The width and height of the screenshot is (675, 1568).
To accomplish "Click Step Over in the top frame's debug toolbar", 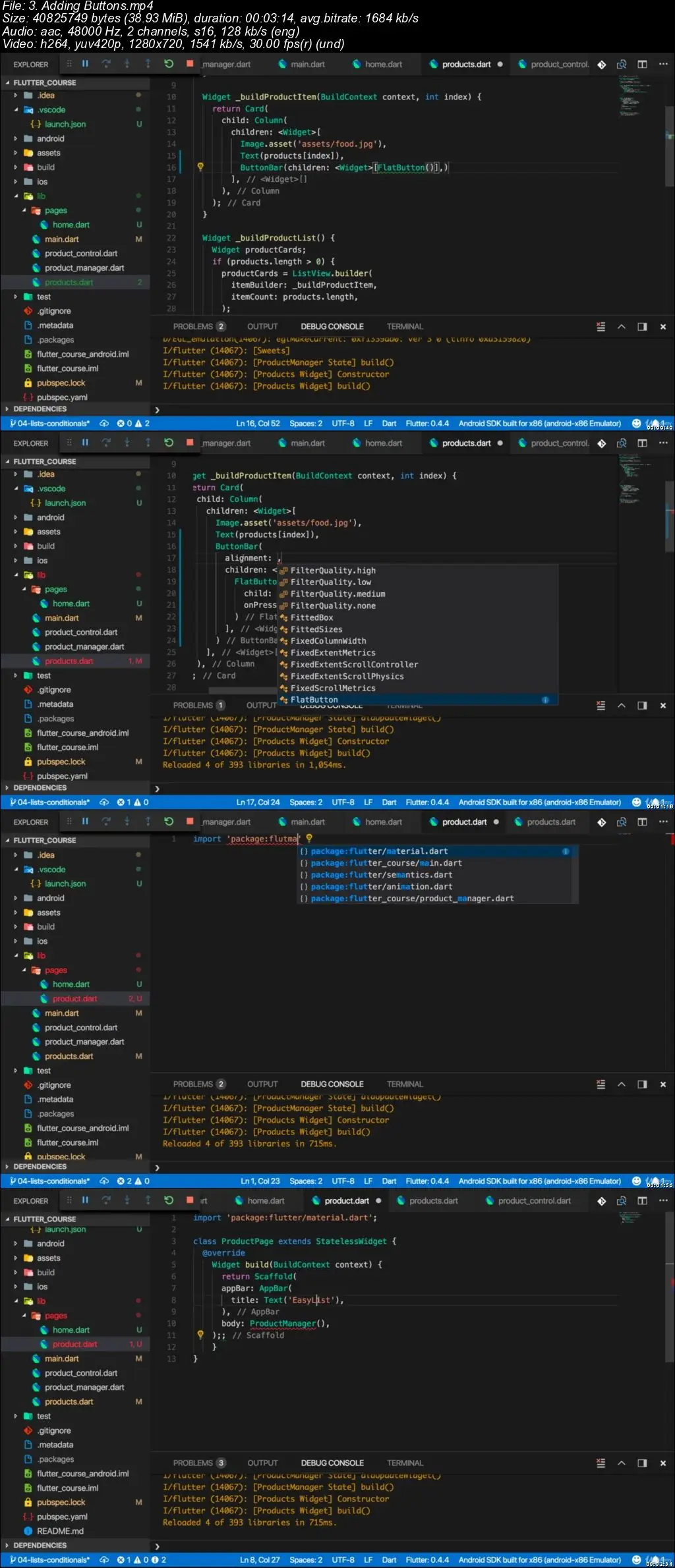I will point(105,64).
